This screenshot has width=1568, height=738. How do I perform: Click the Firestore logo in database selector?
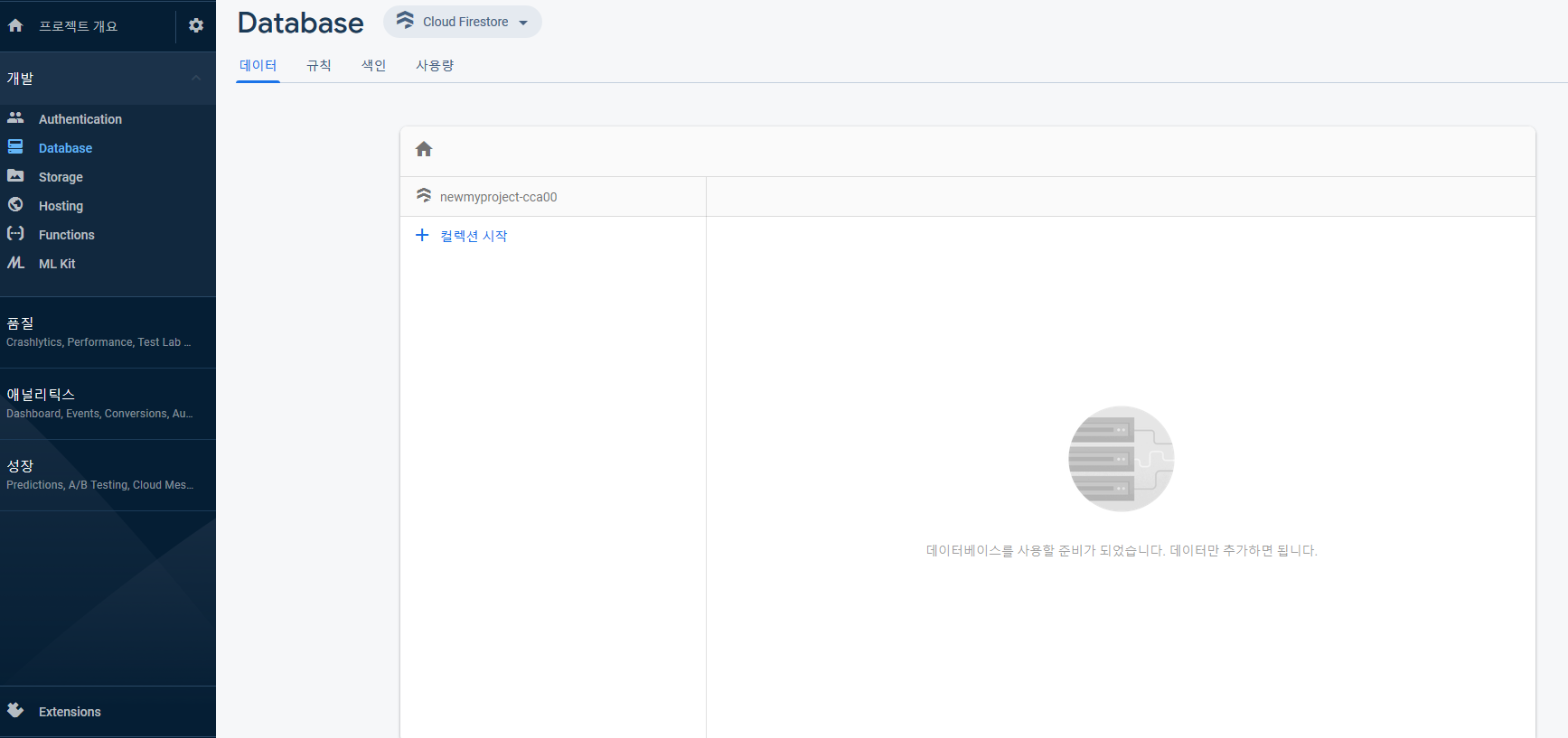tap(405, 20)
